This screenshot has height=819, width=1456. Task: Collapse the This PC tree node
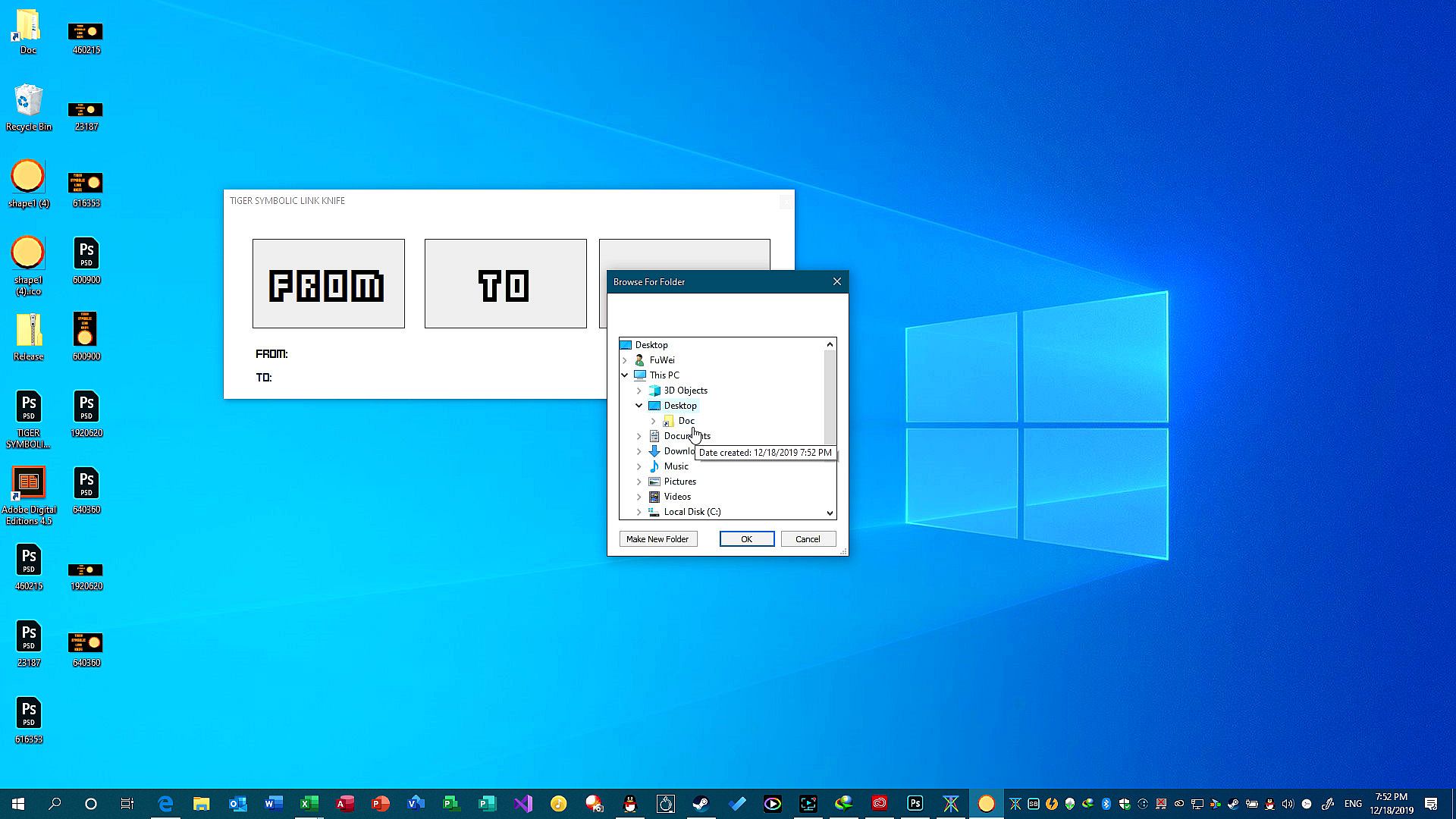(x=625, y=375)
